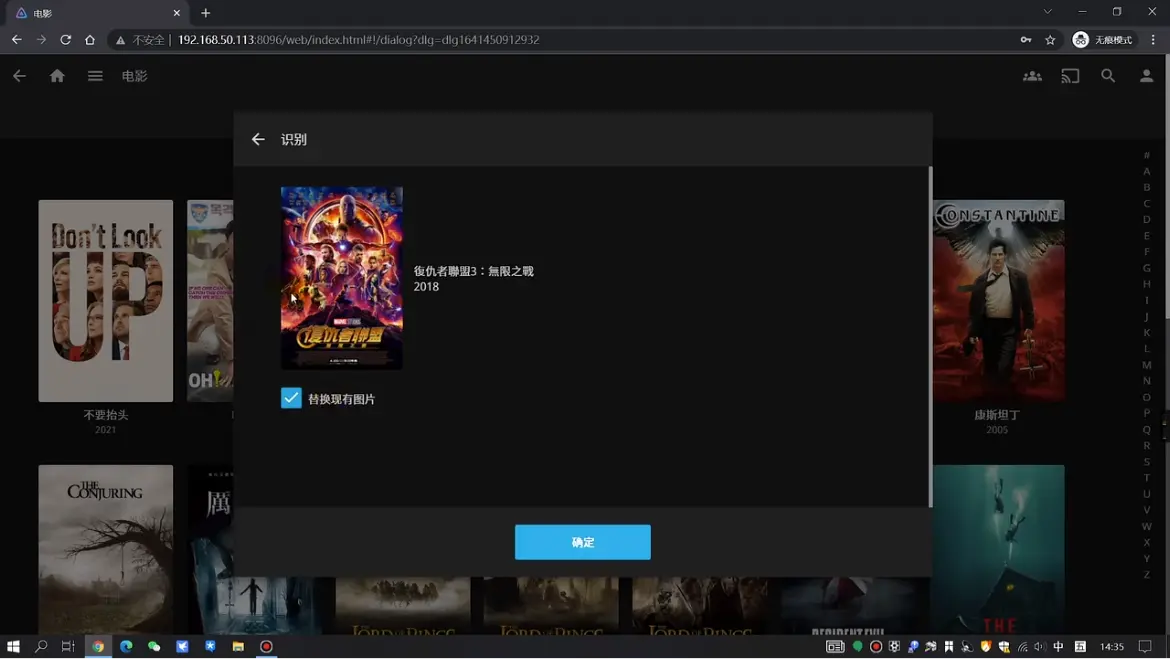The width and height of the screenshot is (1170, 659).
Task: Open the hamburger navigation menu
Action: coord(95,76)
